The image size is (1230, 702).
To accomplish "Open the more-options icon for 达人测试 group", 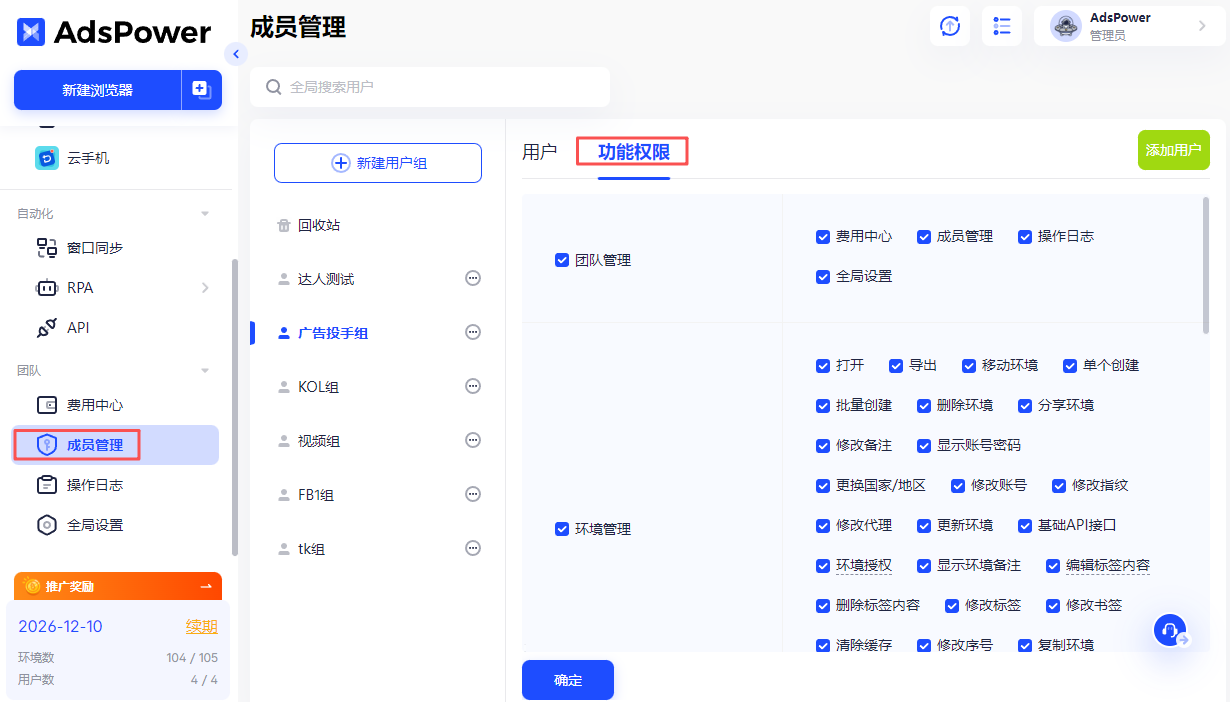I will [x=473, y=279].
